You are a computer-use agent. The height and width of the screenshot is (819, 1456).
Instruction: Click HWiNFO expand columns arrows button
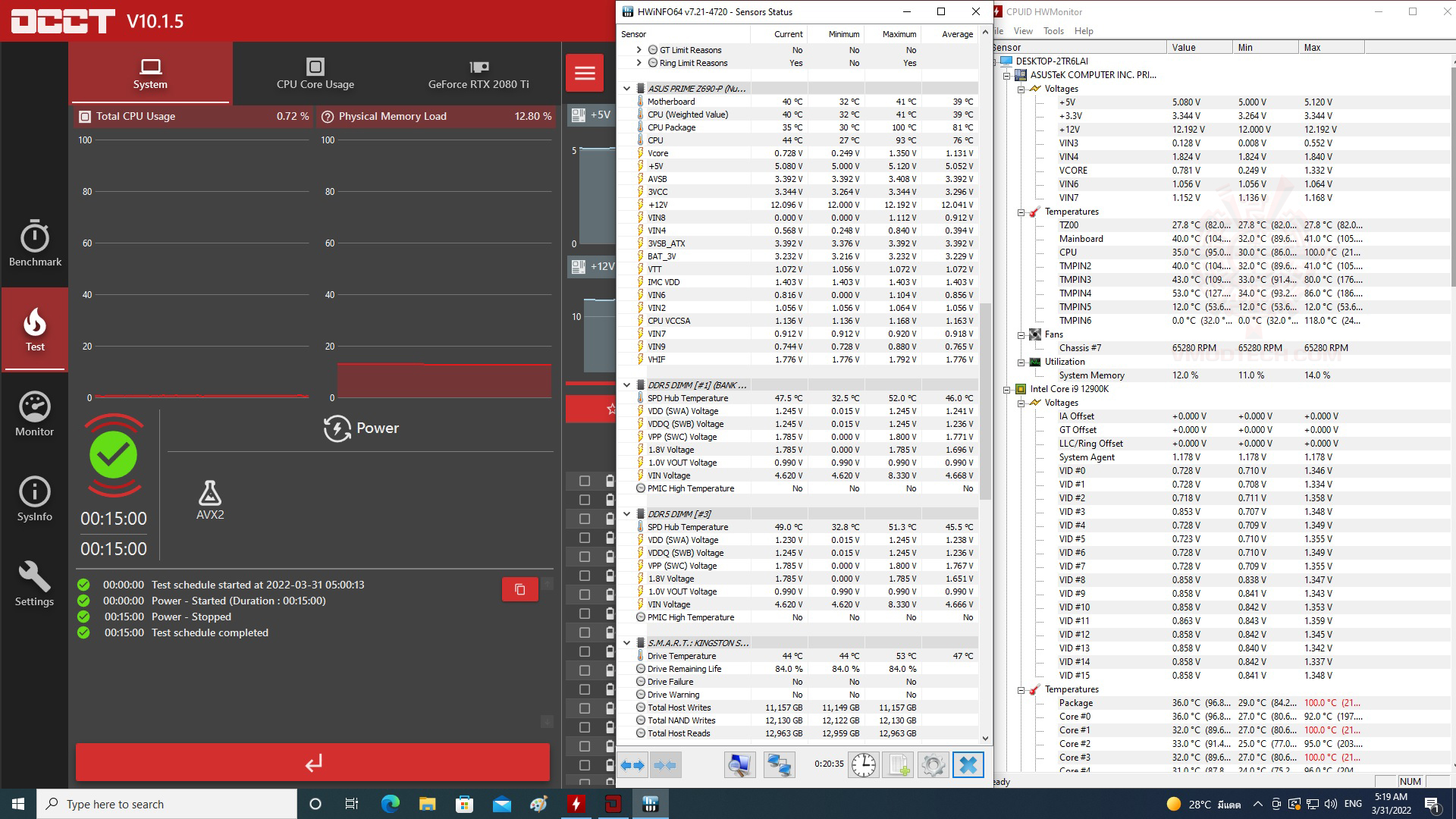632,764
